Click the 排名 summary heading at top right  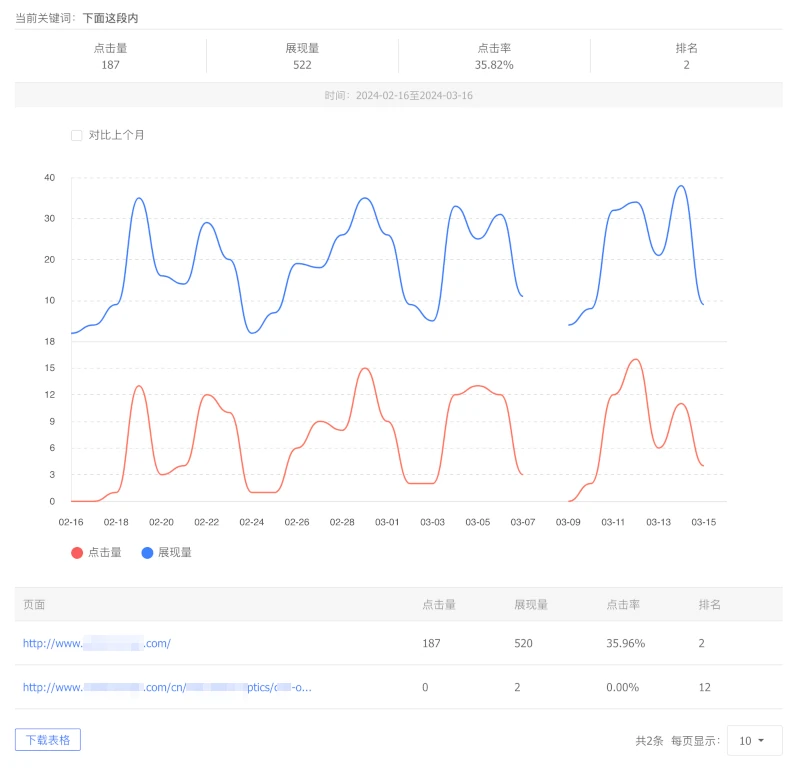[686, 48]
